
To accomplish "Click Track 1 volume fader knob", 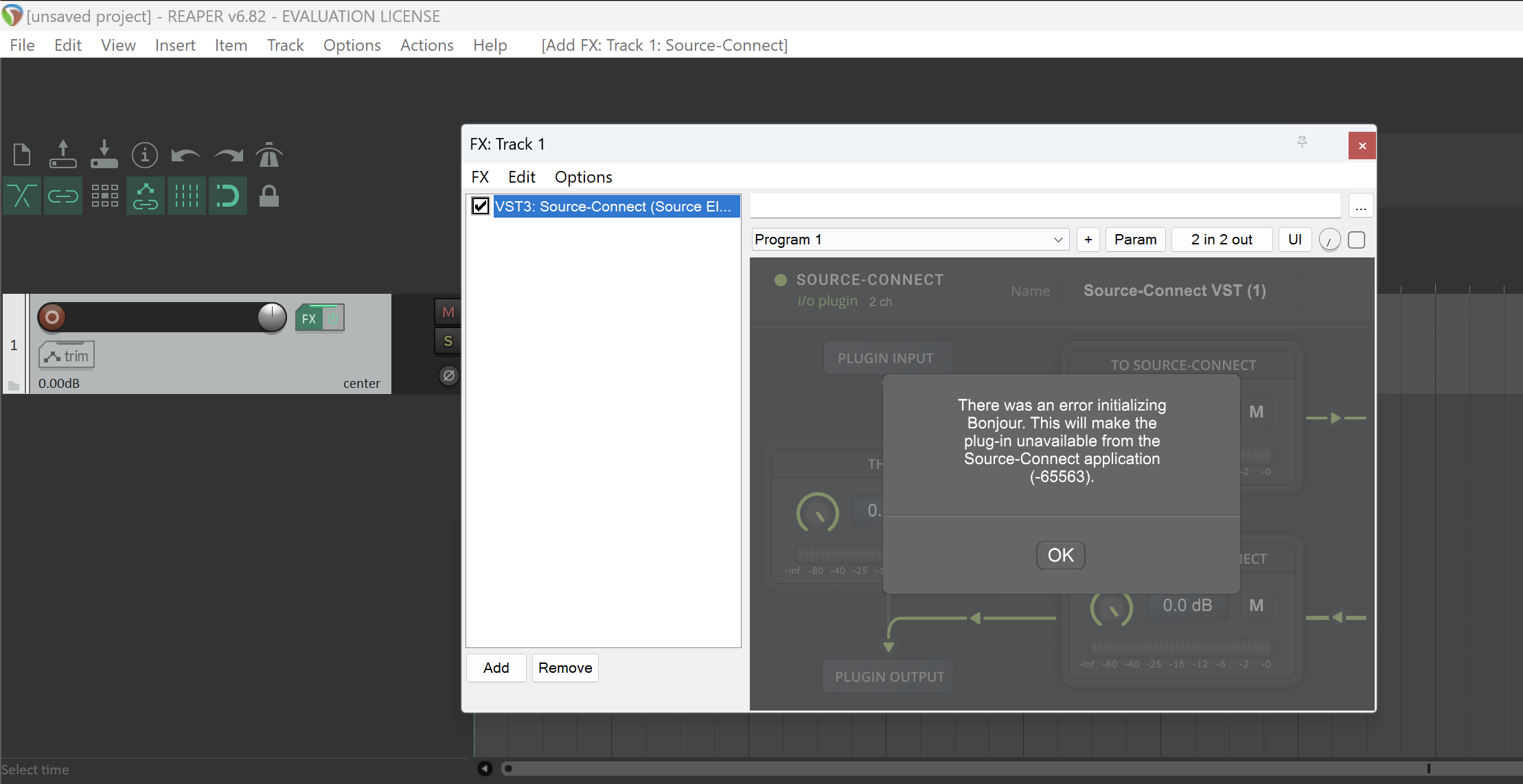I will pyautogui.click(x=272, y=317).
